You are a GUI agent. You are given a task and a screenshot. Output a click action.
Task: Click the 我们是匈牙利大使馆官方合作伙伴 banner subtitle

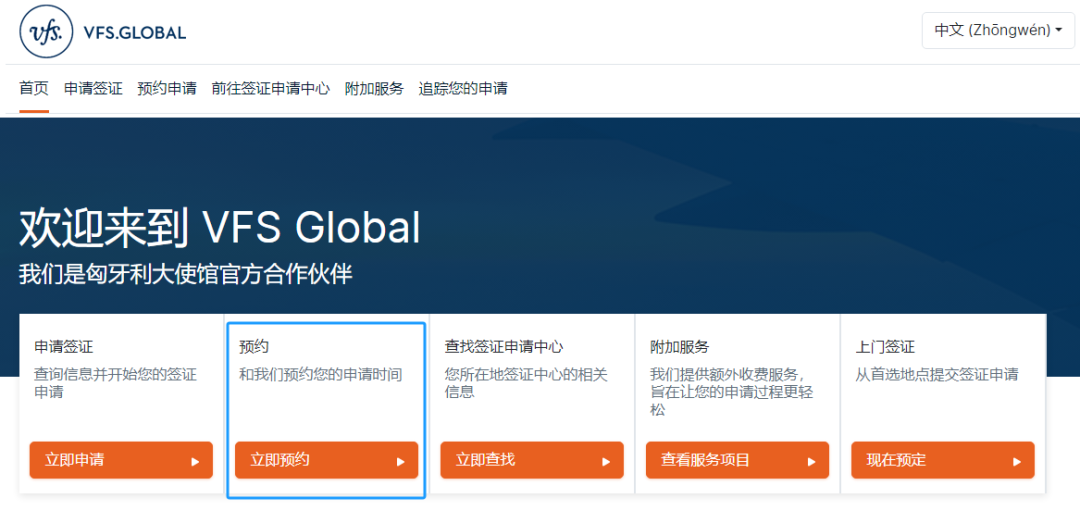(x=186, y=274)
